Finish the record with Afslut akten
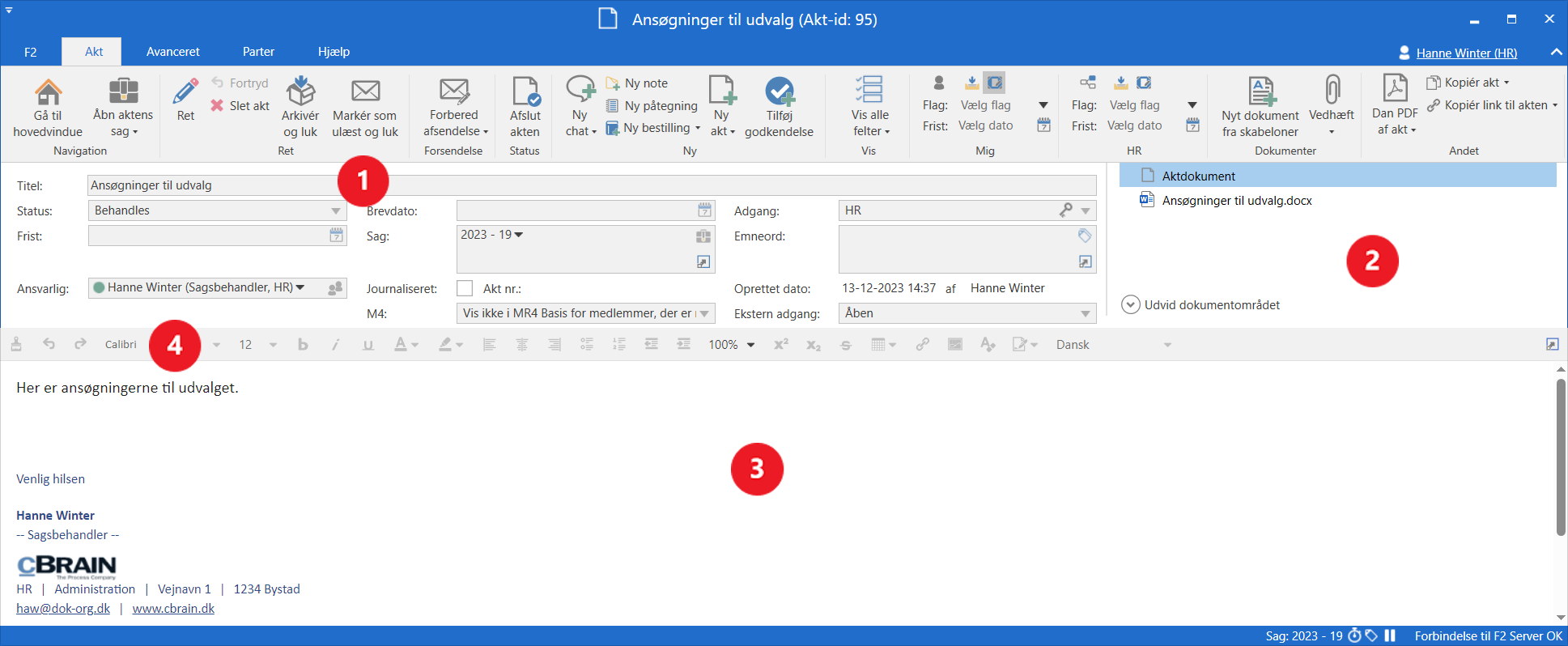The height and width of the screenshot is (646, 1568). 525,108
